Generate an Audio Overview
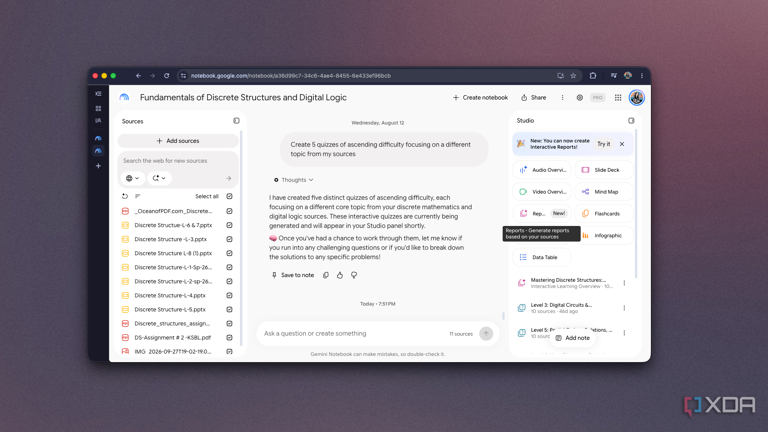The height and width of the screenshot is (432, 768). [x=542, y=170]
